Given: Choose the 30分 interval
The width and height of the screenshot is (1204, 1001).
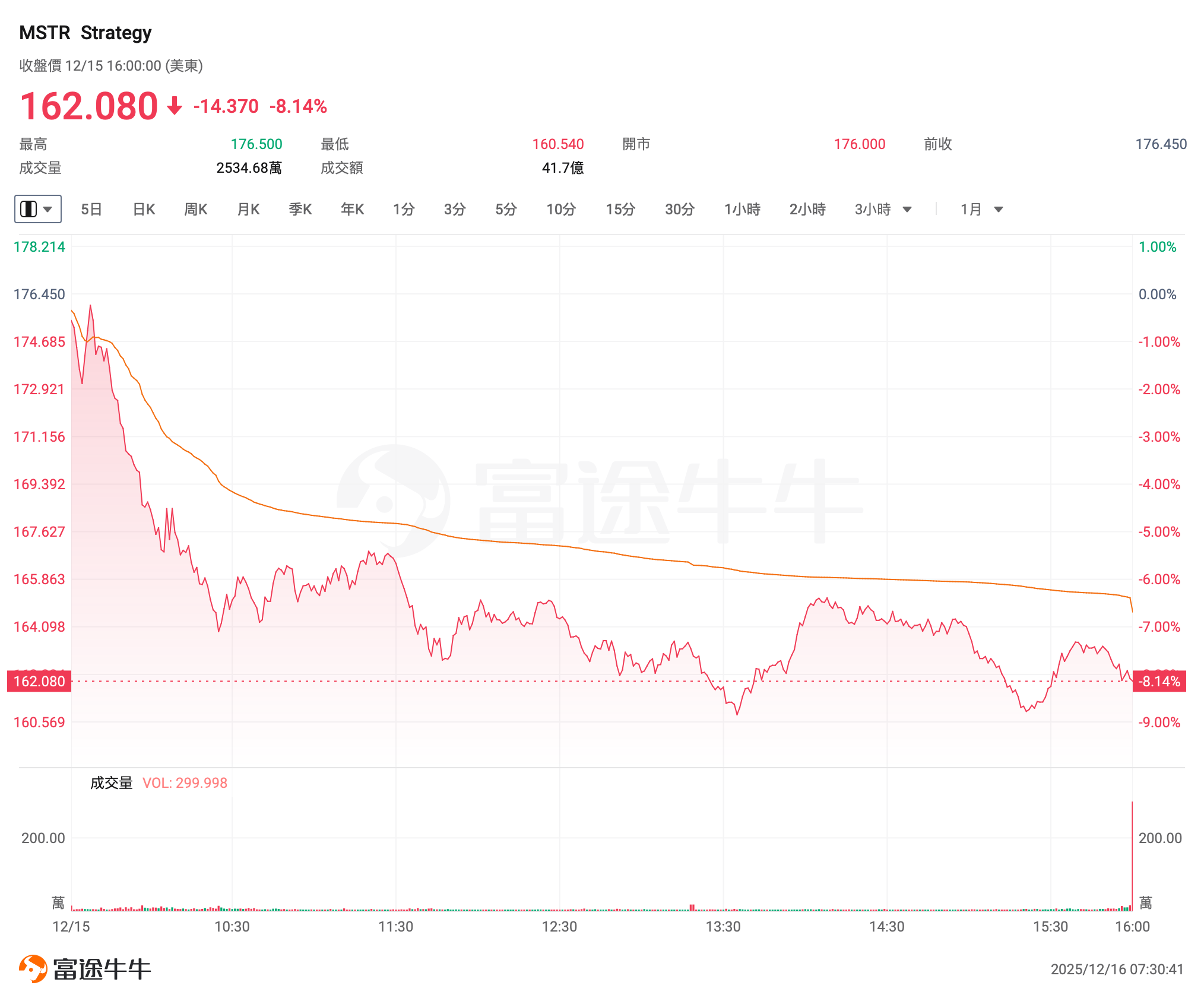Looking at the screenshot, I should [680, 210].
